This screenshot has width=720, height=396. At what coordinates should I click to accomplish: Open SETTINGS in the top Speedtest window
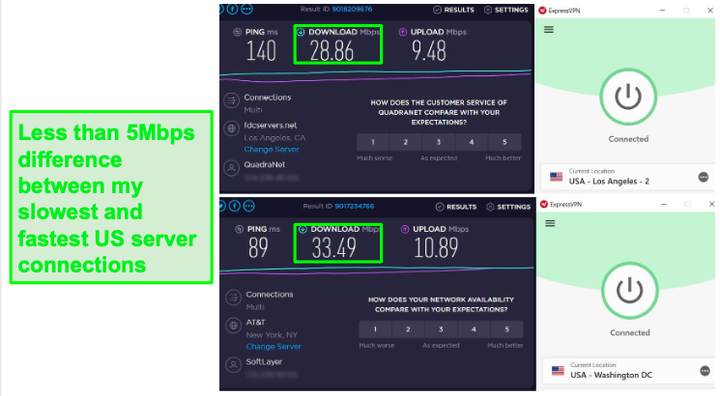[506, 10]
